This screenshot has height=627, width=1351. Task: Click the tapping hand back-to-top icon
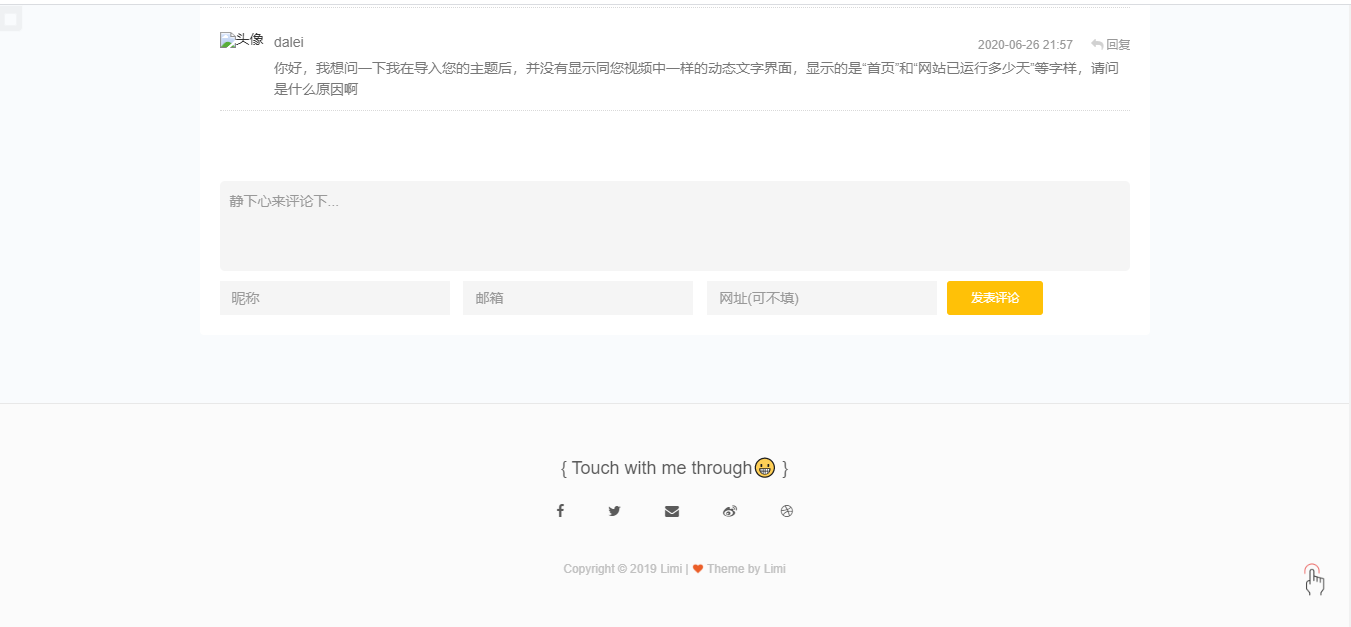(1314, 580)
